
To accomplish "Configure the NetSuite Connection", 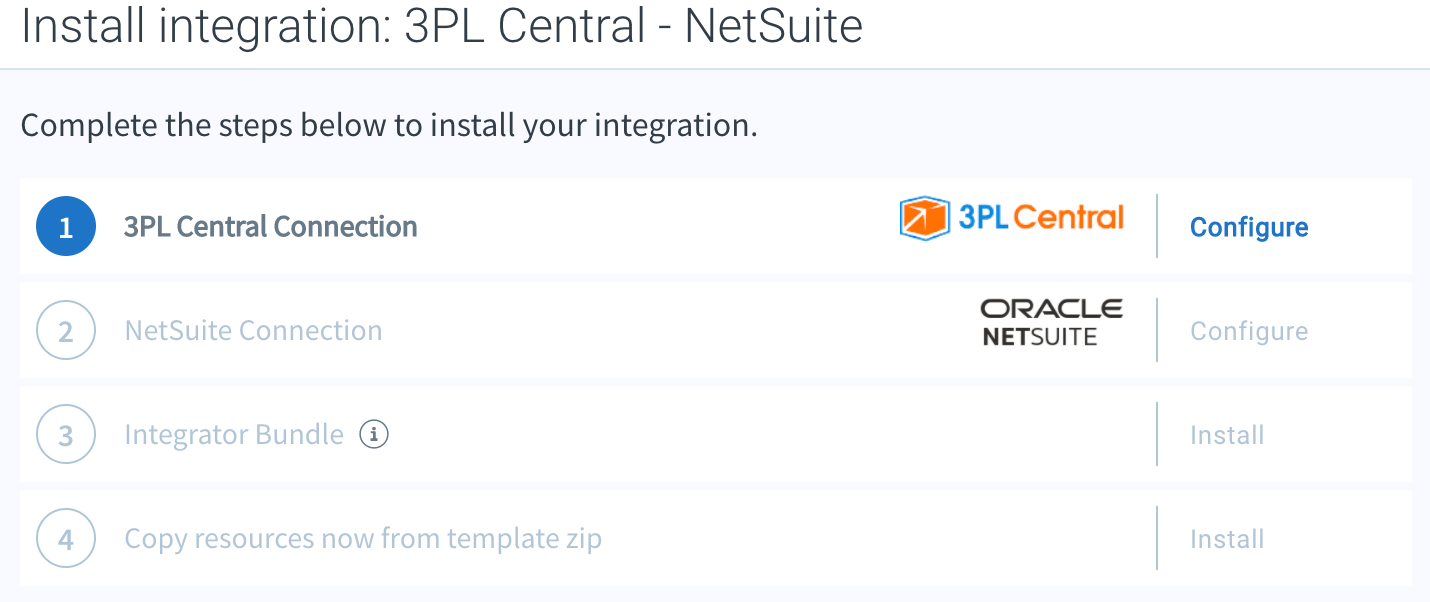I will pyautogui.click(x=1249, y=331).
